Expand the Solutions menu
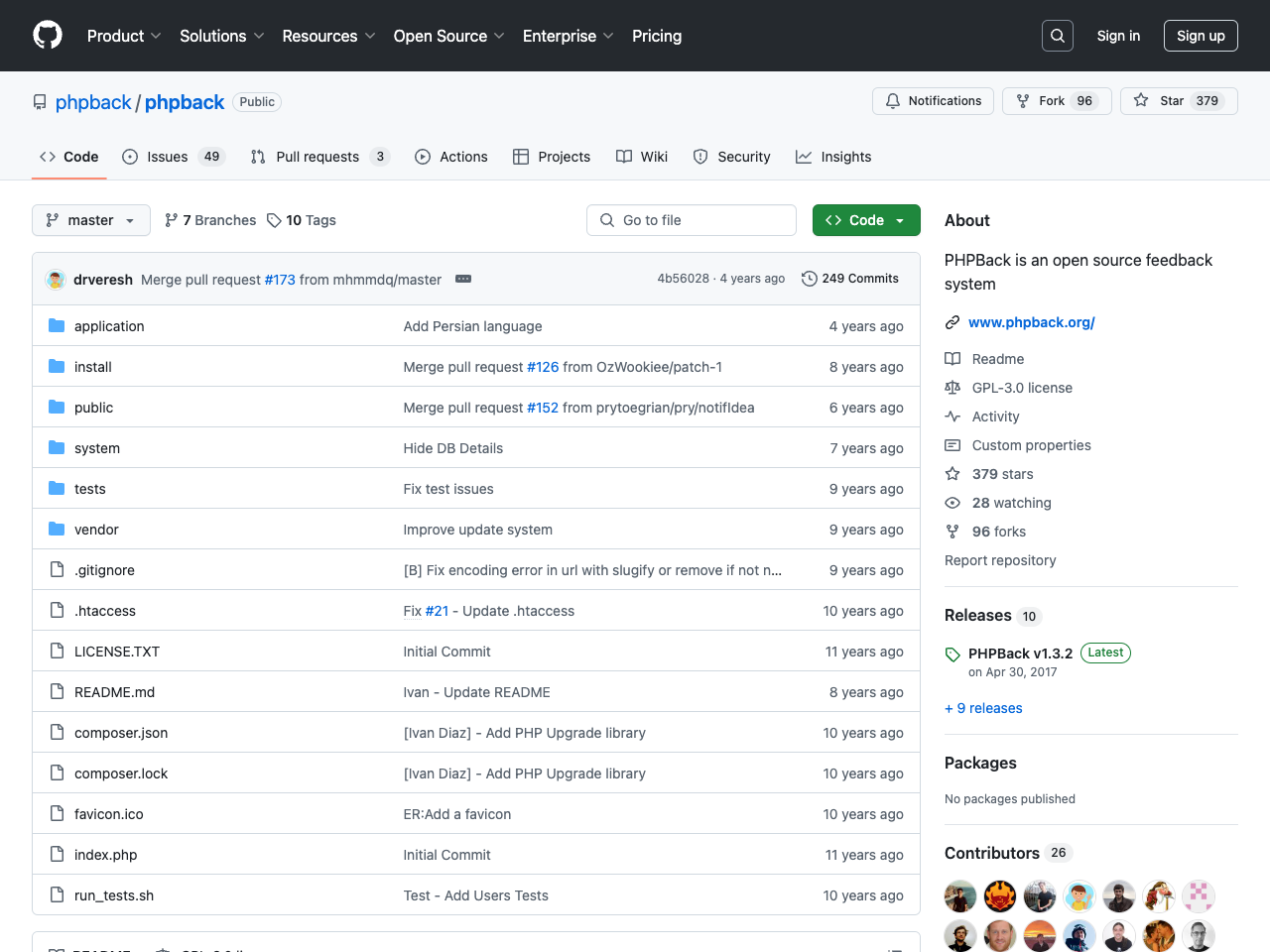 tap(222, 36)
